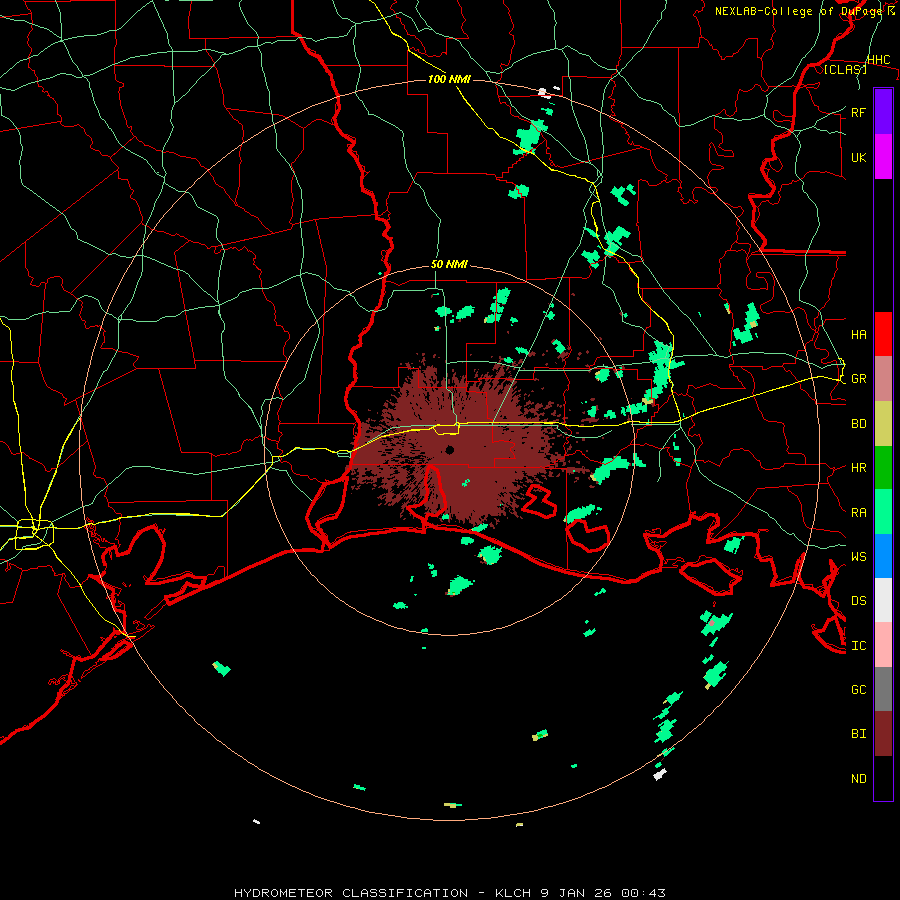Click the [CLAS] units label
Image resolution: width=900 pixels, height=900 pixels.
pos(845,69)
